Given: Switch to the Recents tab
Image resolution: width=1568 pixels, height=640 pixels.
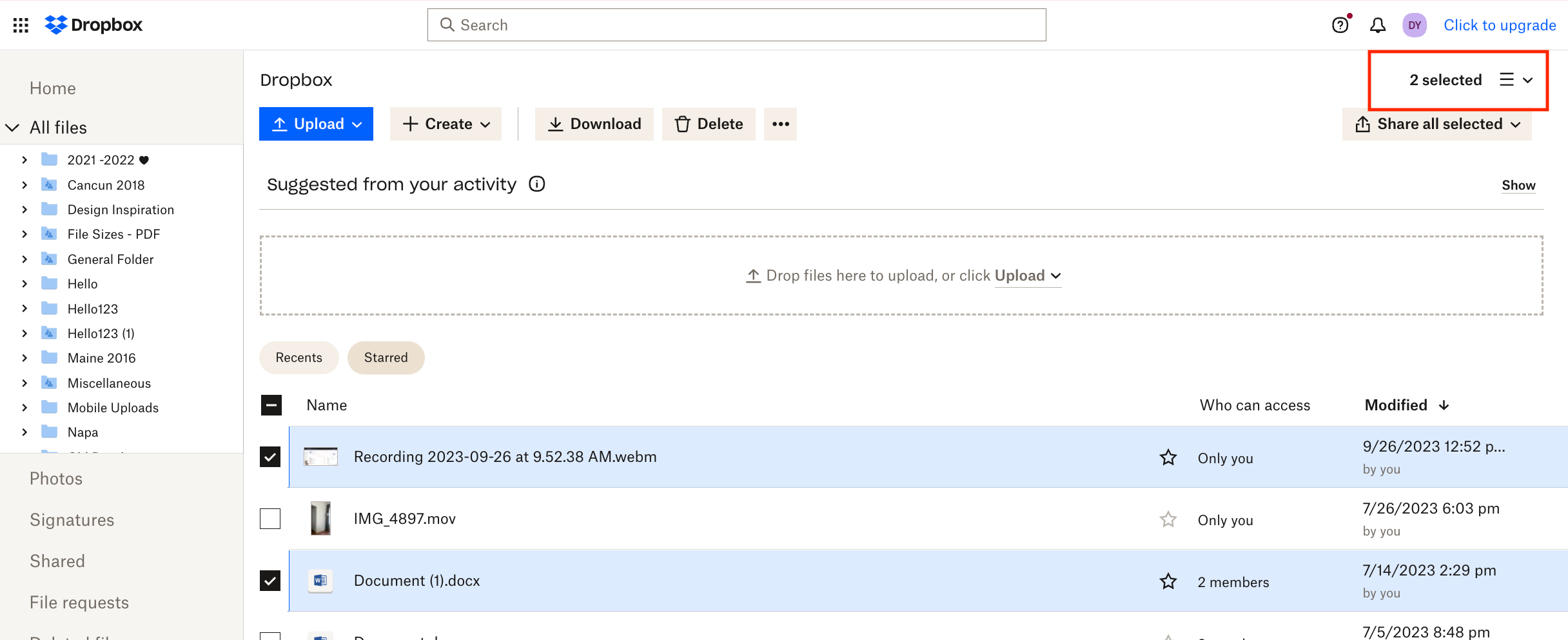Looking at the screenshot, I should (x=299, y=357).
